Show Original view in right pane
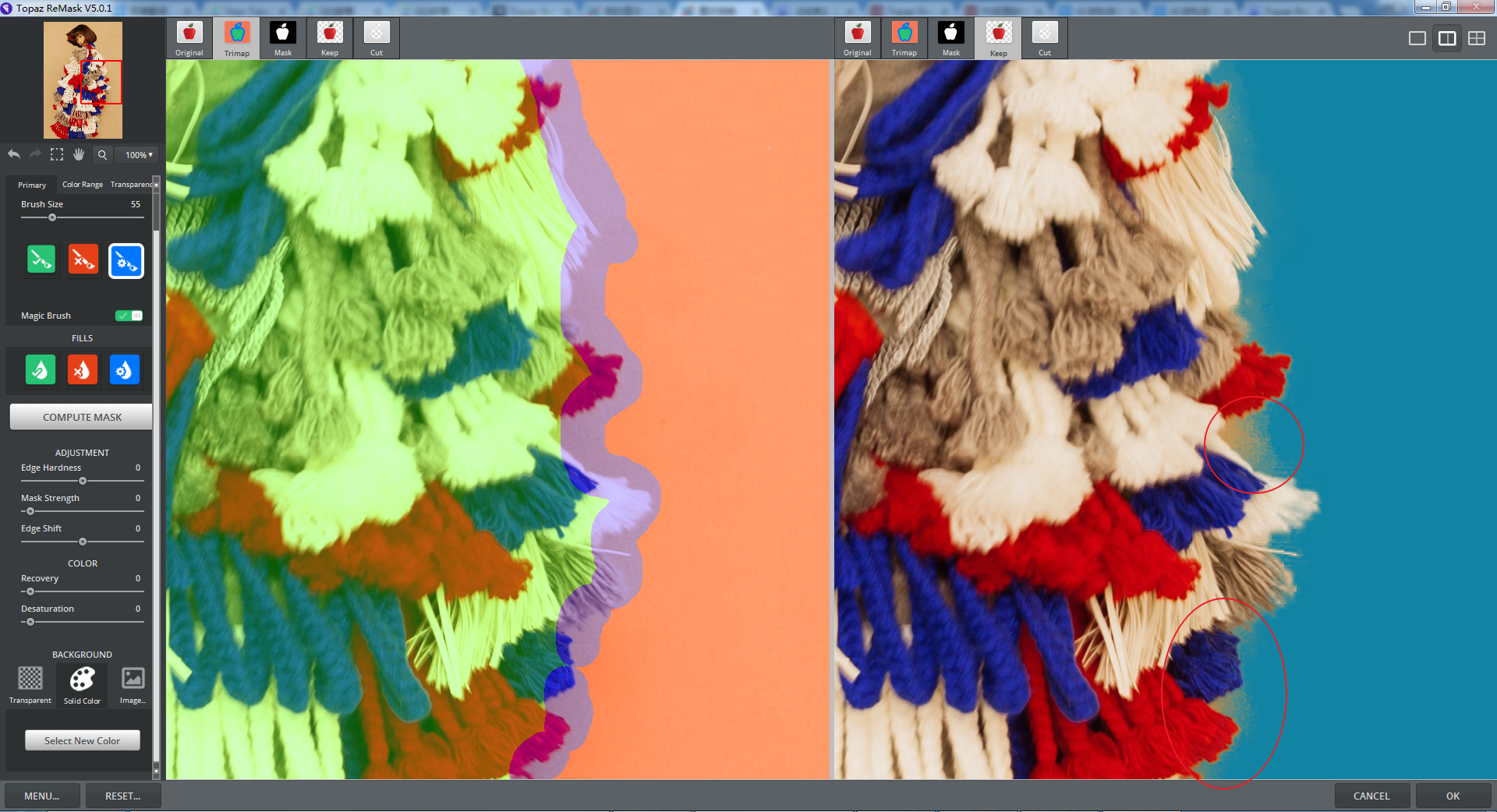 click(858, 38)
